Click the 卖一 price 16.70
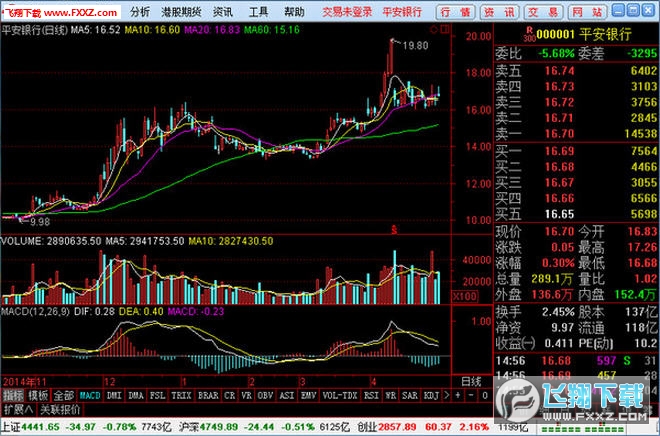 pyautogui.click(x=559, y=134)
